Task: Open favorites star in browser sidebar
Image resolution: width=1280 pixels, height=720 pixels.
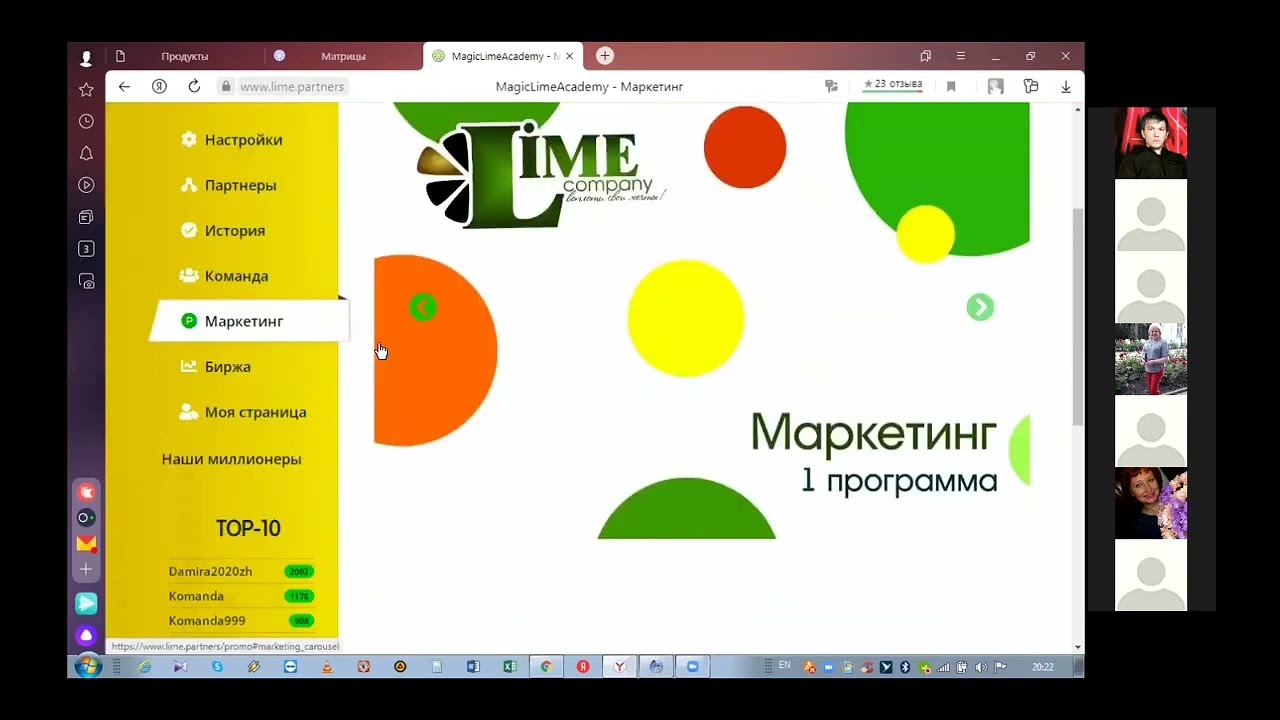Action: click(86, 90)
